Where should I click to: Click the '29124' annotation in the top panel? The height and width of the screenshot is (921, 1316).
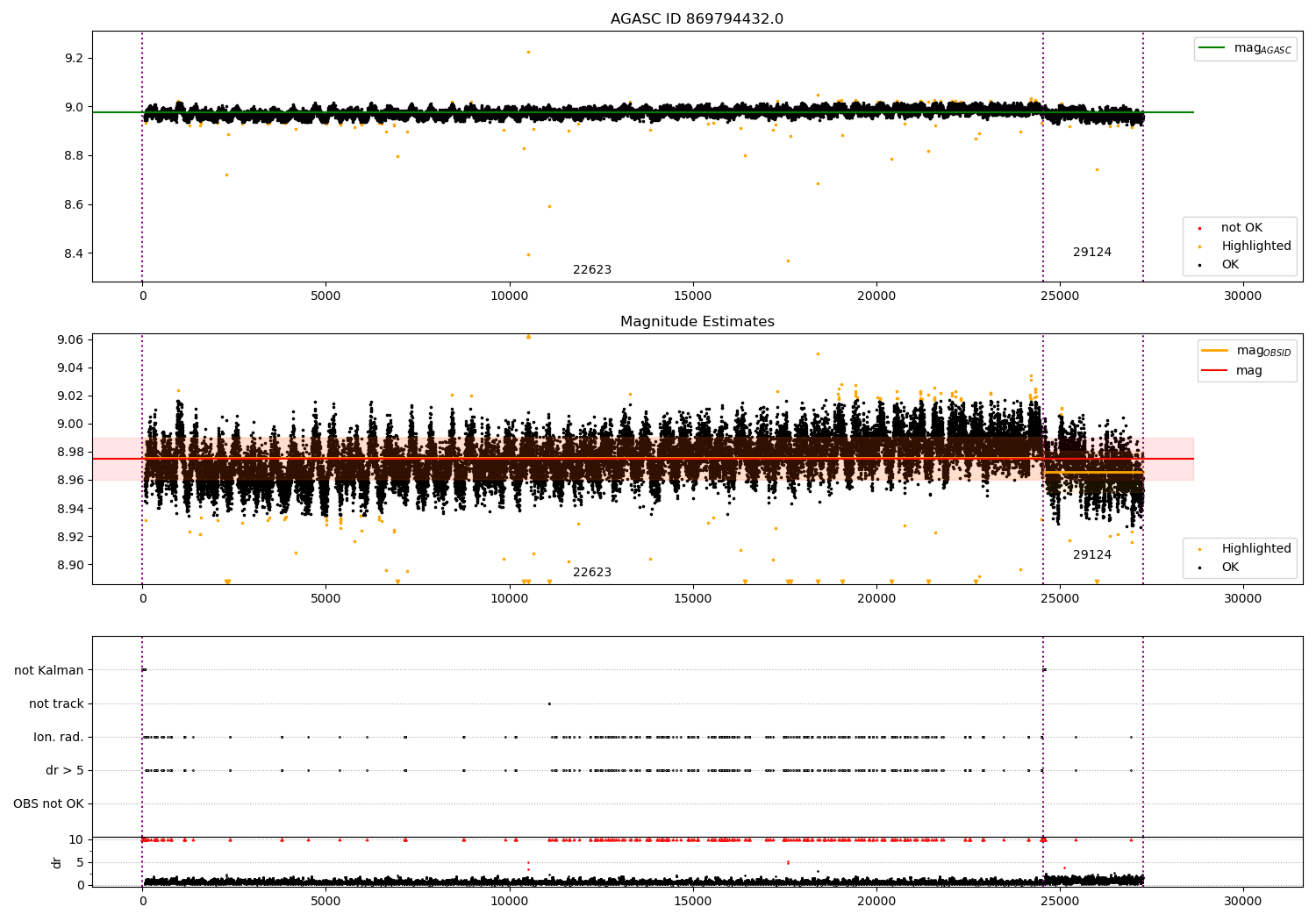(1092, 253)
